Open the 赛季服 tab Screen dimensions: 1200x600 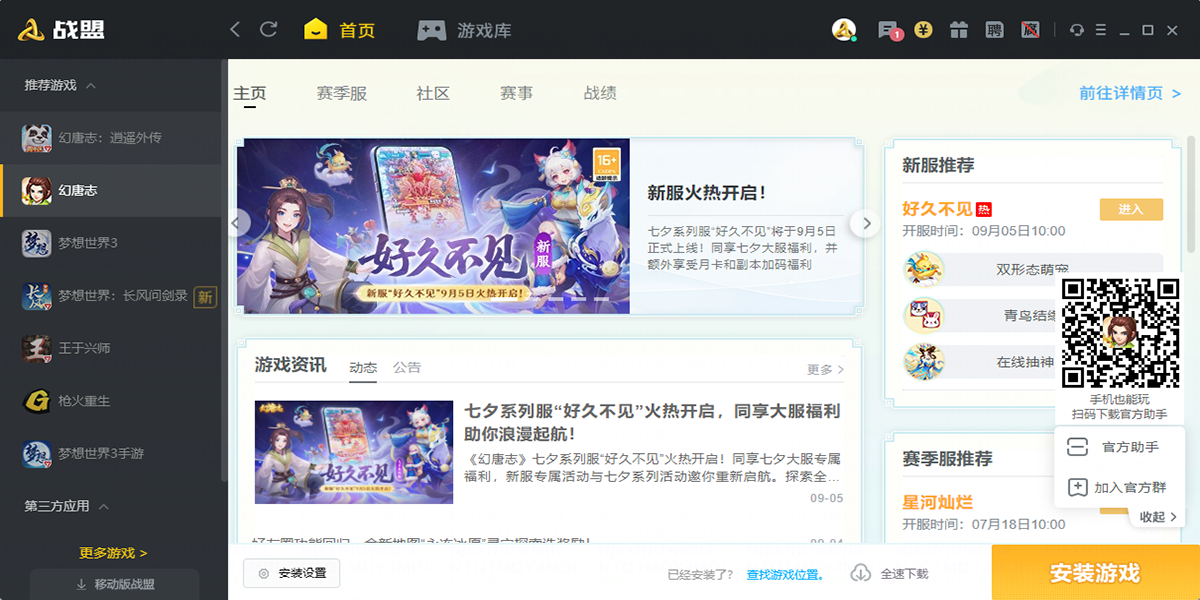click(x=342, y=93)
